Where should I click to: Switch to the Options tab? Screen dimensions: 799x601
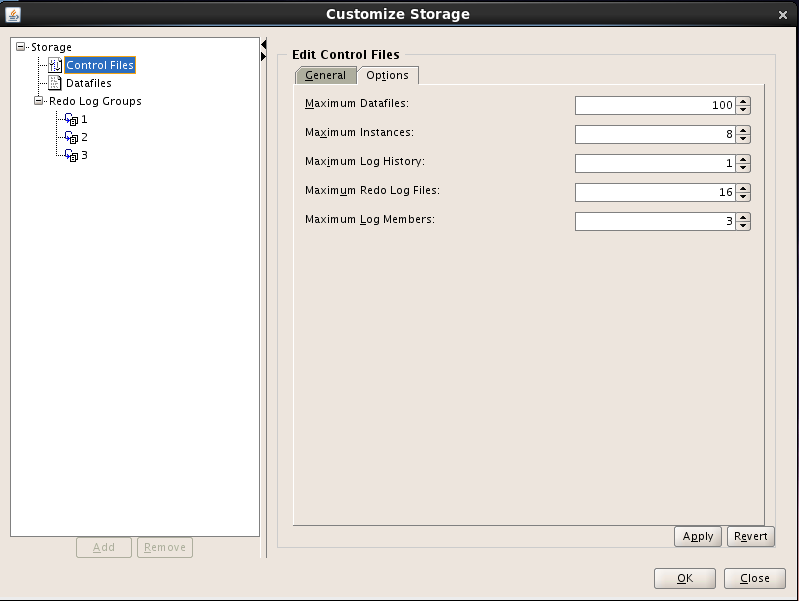click(387, 75)
